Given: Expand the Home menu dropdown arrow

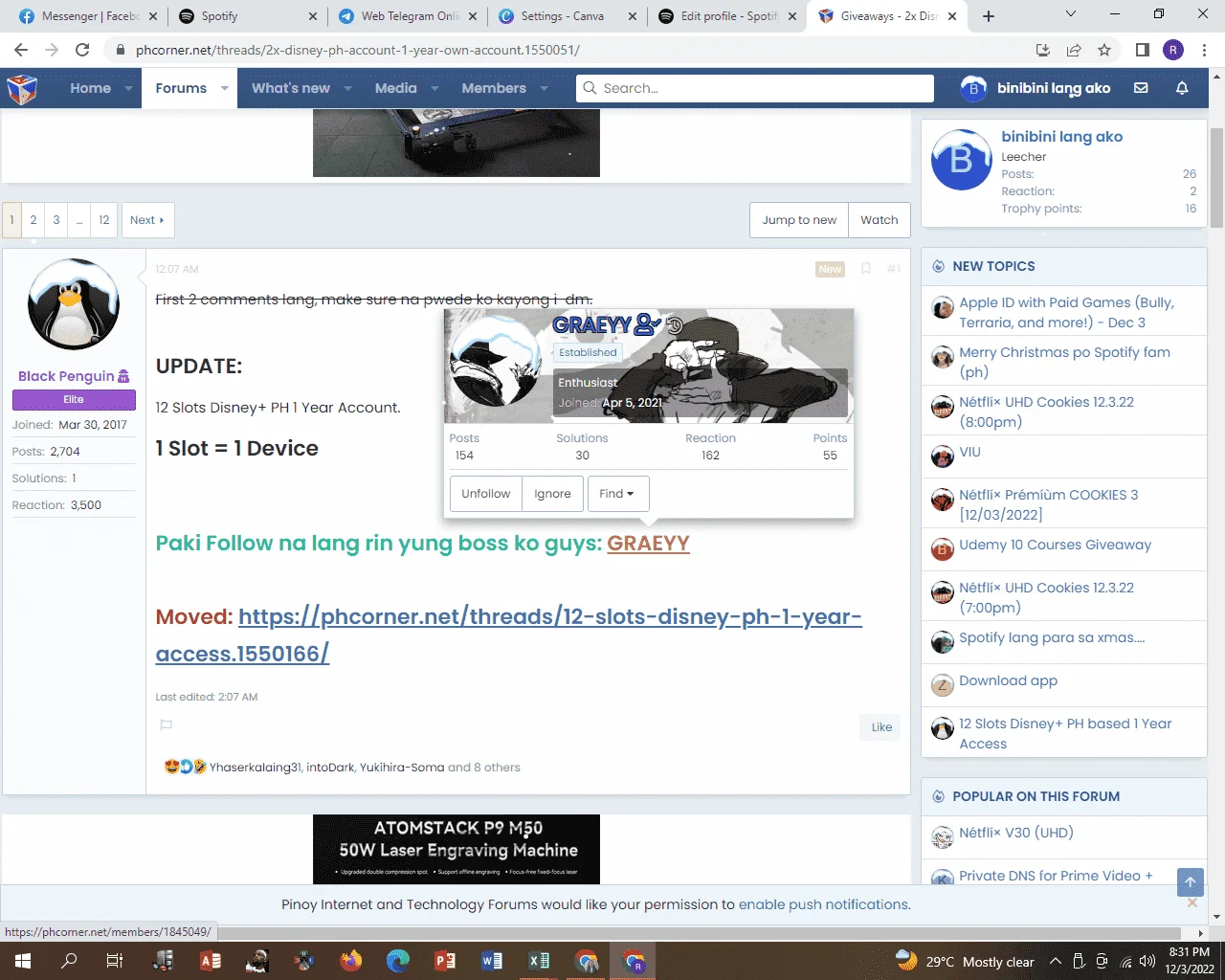Looking at the screenshot, I should tap(129, 88).
